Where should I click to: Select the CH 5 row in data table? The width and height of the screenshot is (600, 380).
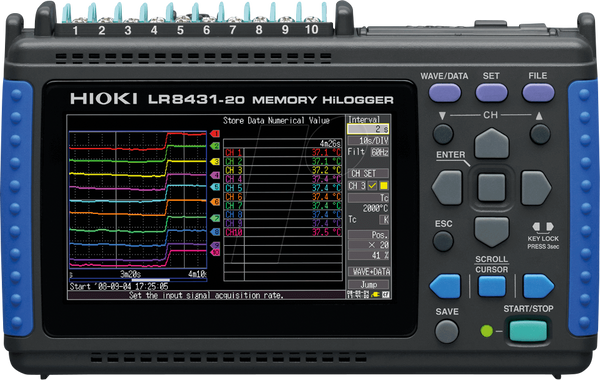282,188
